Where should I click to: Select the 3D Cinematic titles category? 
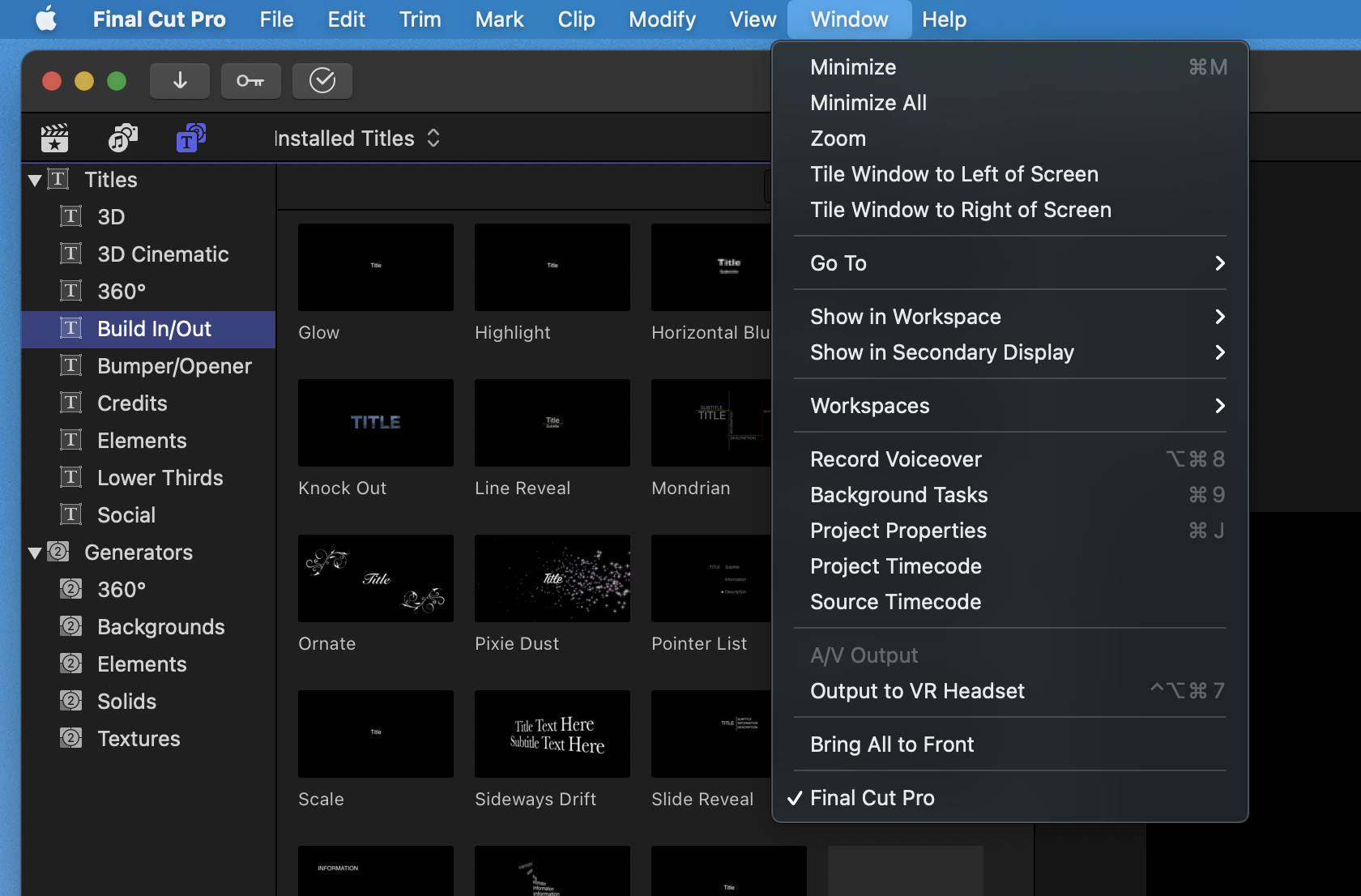pos(148,254)
